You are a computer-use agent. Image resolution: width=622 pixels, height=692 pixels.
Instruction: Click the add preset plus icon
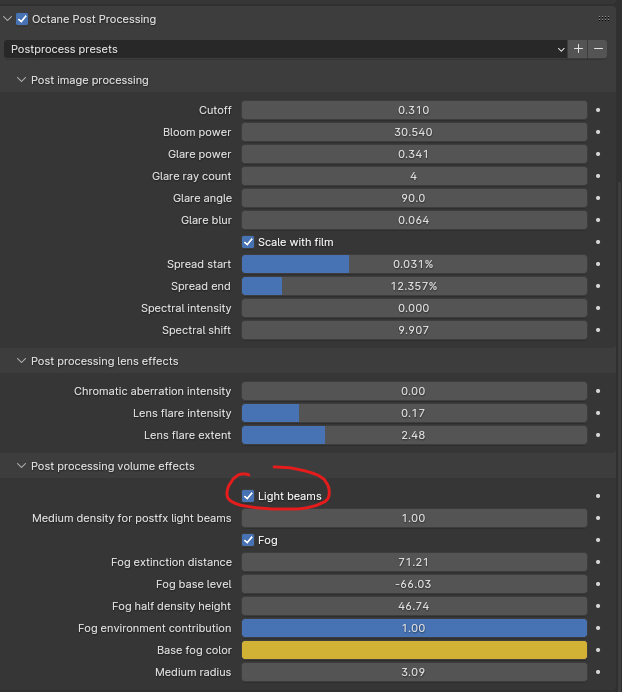coord(578,48)
